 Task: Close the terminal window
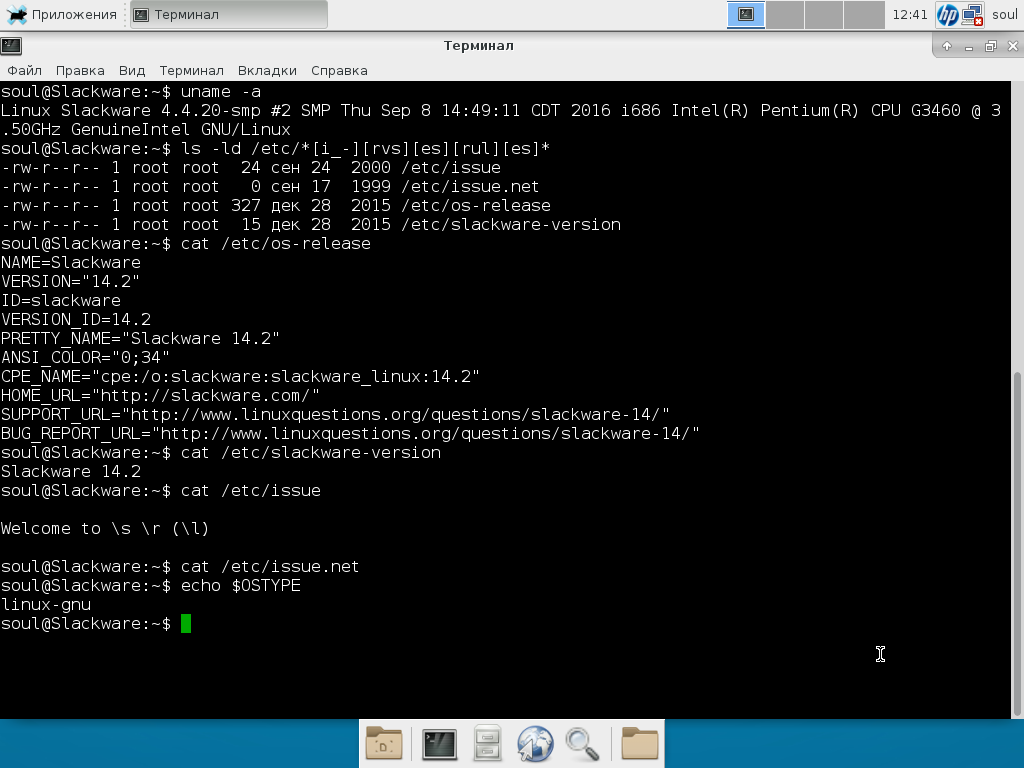click(x=1012, y=46)
